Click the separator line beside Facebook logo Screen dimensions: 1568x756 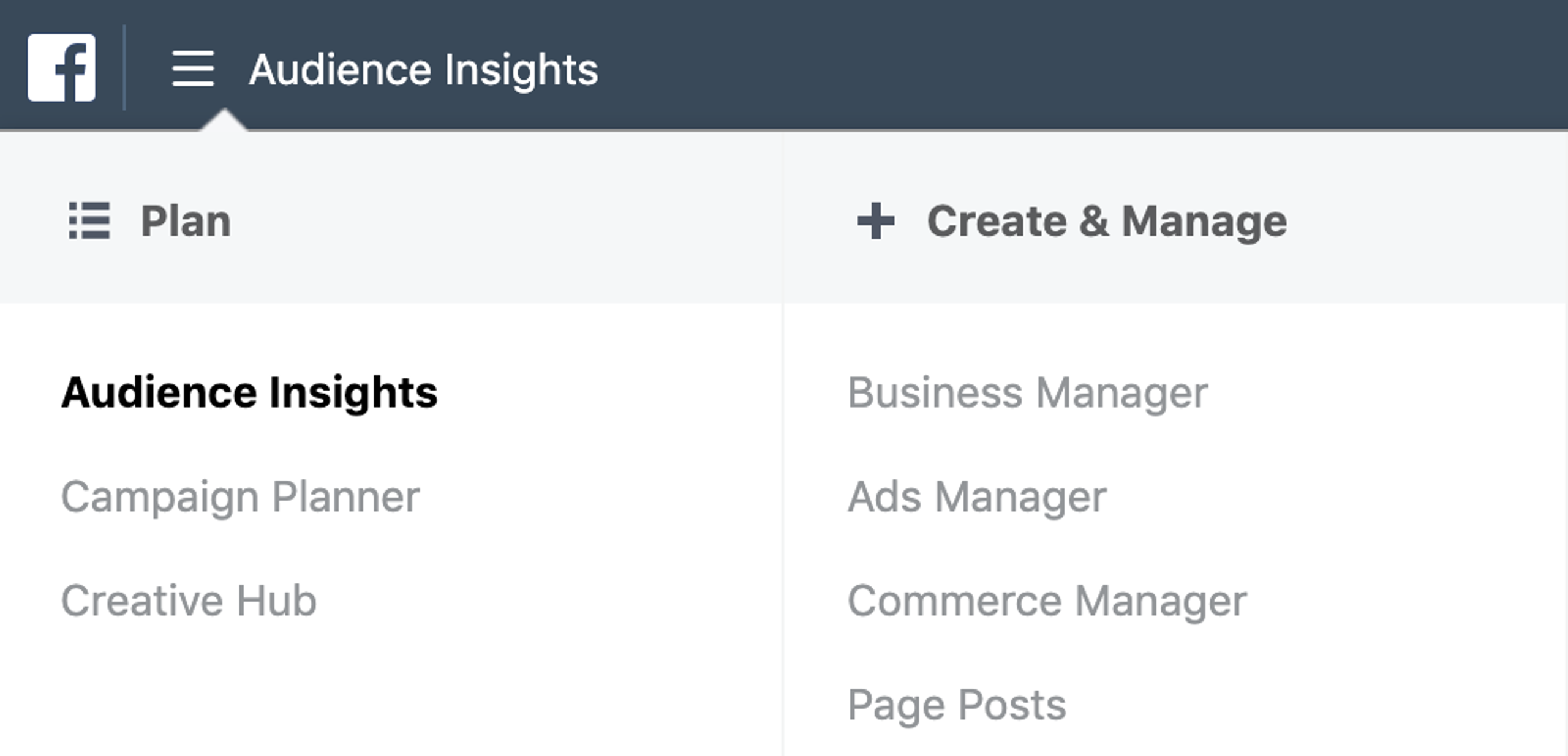pos(124,67)
